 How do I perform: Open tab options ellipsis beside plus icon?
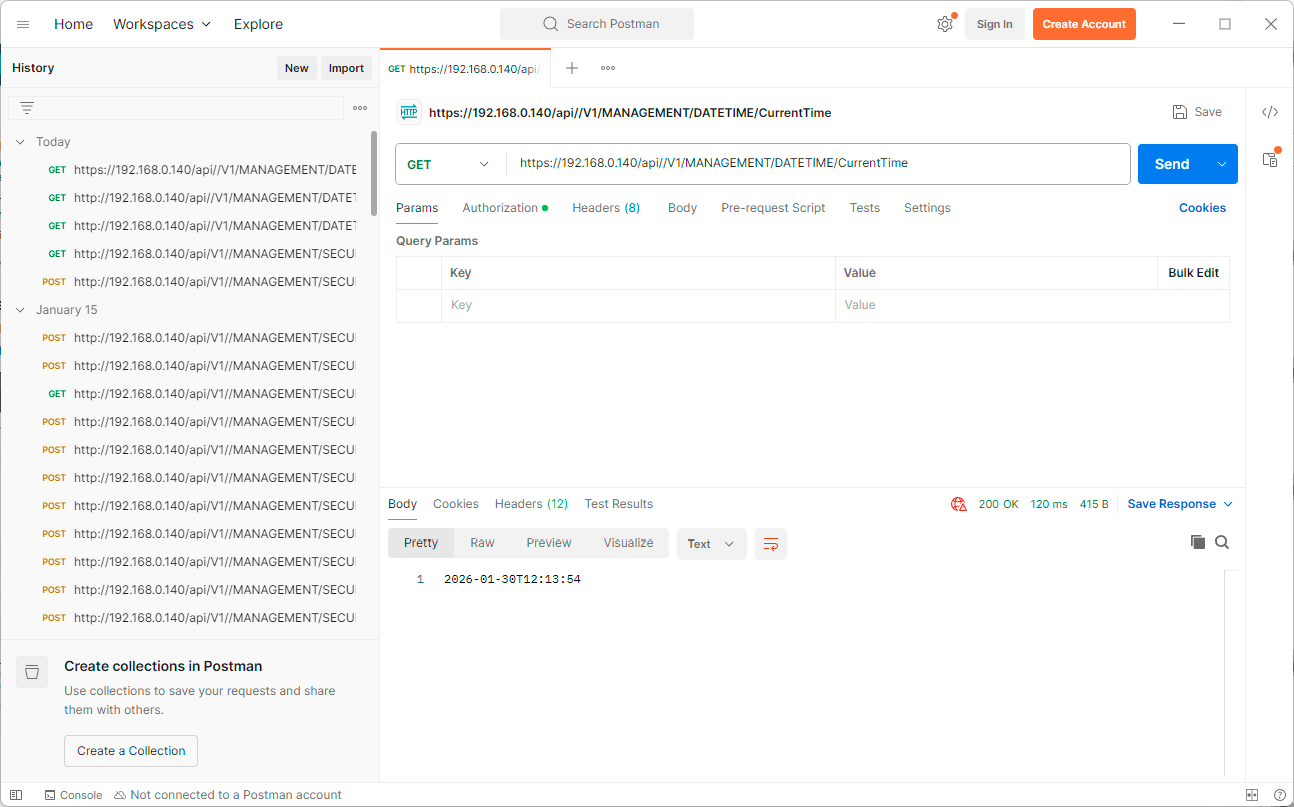pos(608,68)
